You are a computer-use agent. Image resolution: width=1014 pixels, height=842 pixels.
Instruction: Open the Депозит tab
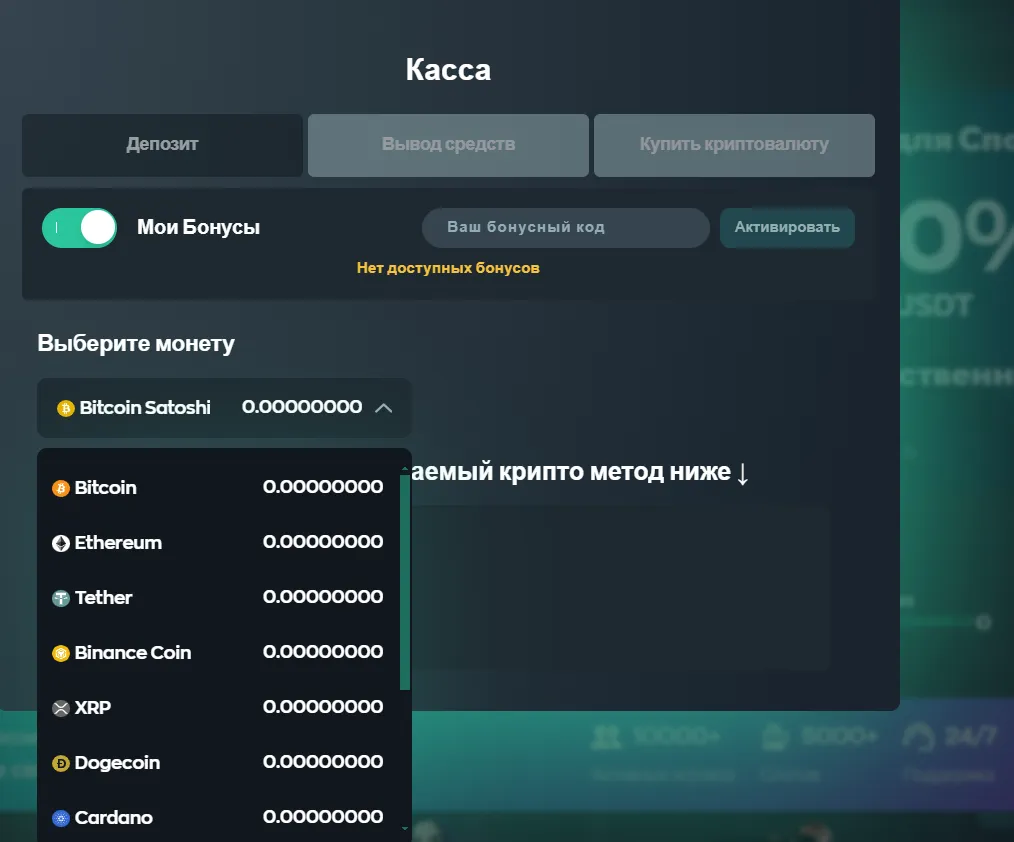[162, 145]
